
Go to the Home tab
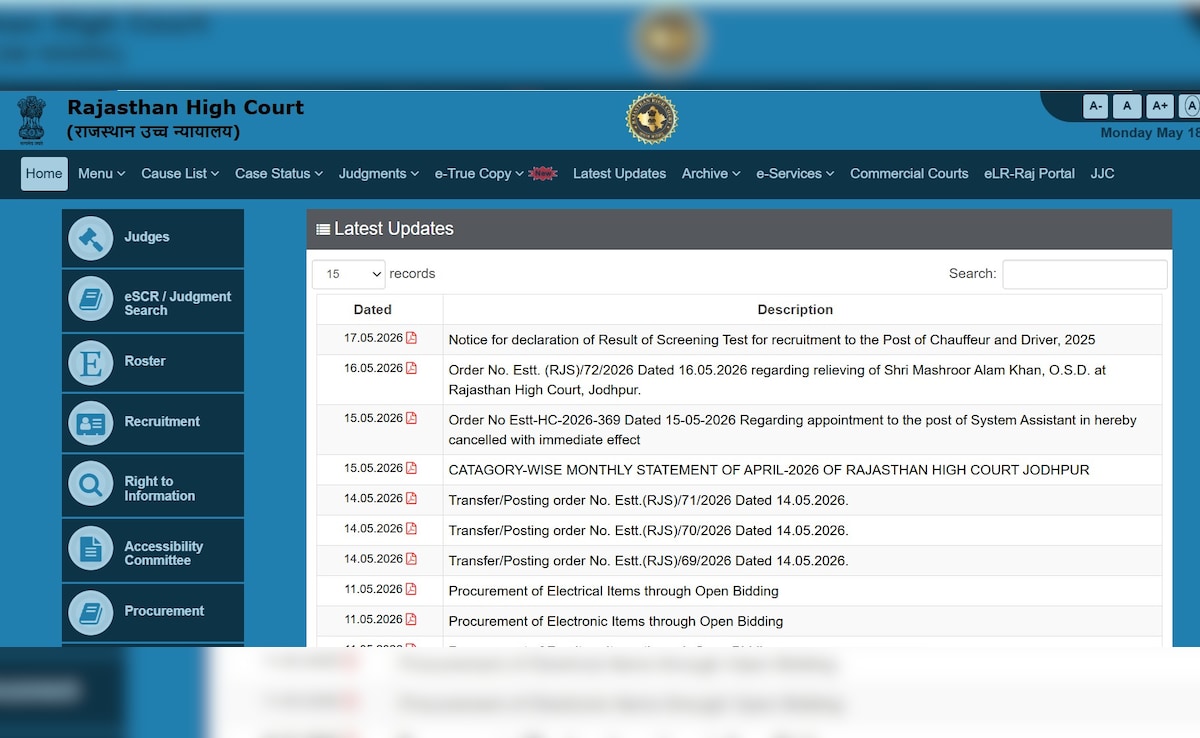(x=44, y=173)
